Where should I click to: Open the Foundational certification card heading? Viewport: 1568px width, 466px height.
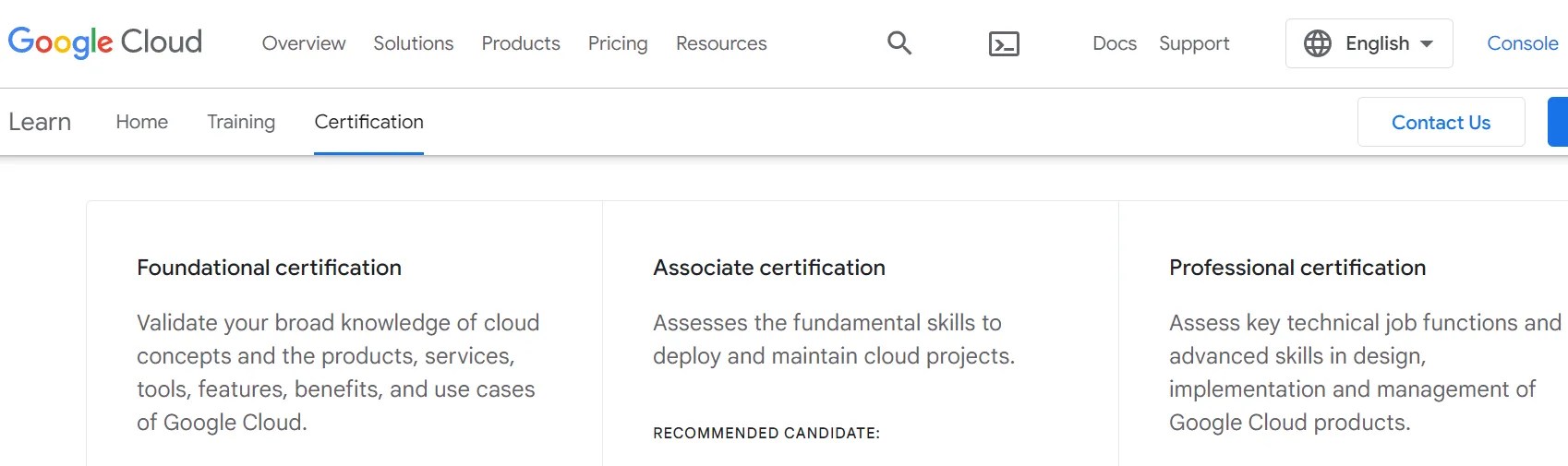coord(269,268)
